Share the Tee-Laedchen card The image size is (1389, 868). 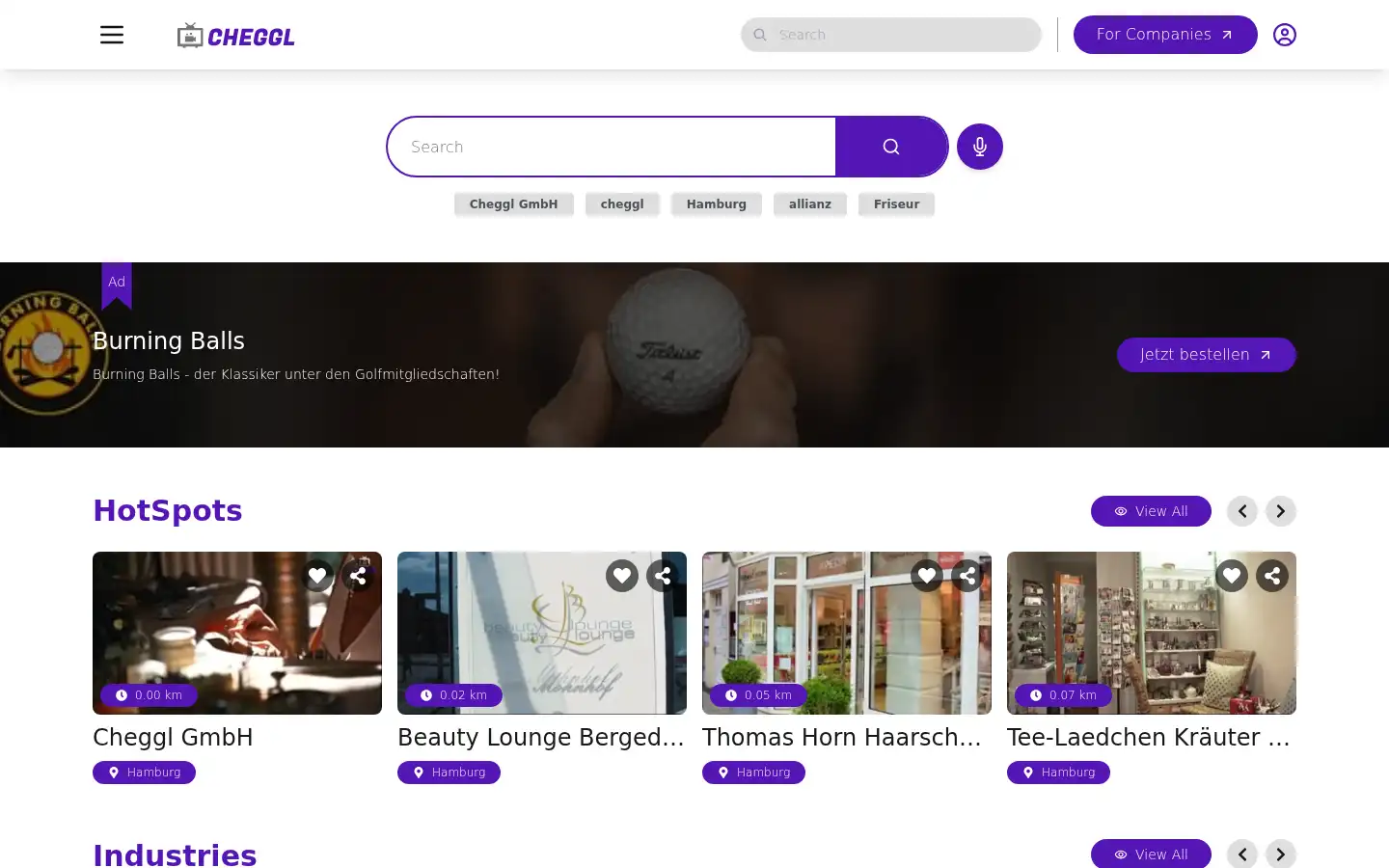click(x=1272, y=576)
